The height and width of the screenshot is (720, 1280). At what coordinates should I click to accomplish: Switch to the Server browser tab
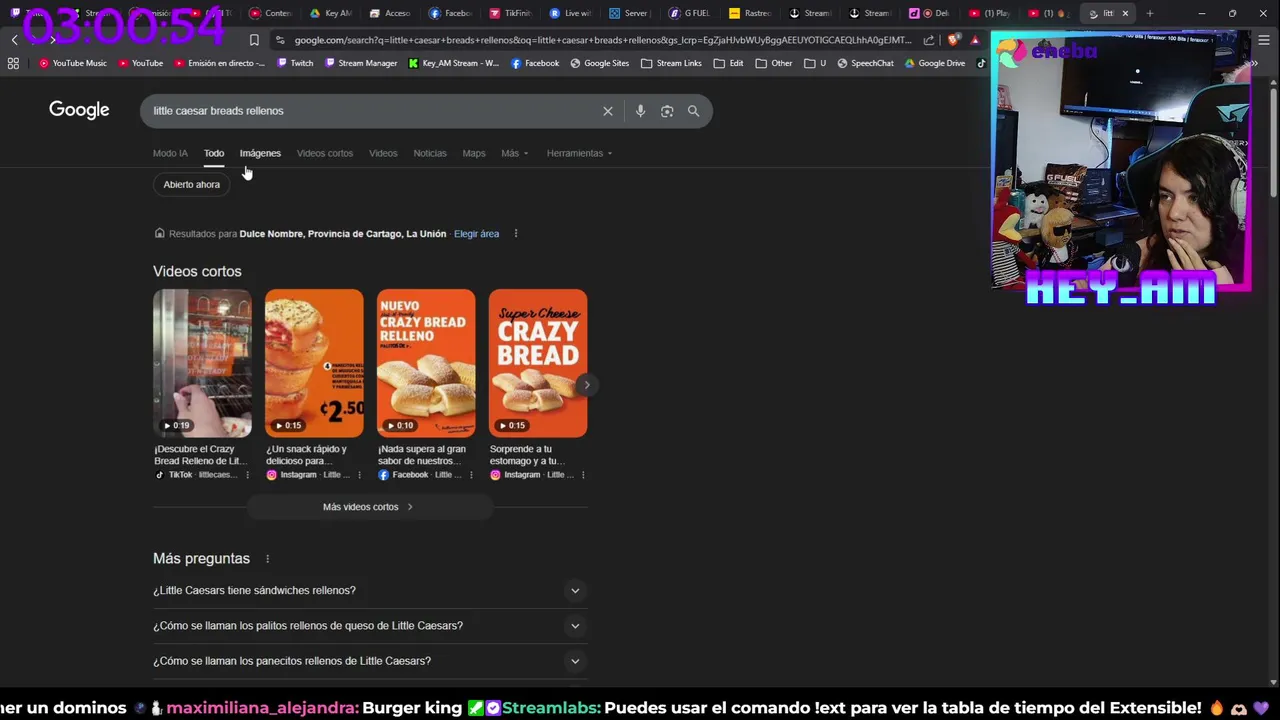[x=630, y=13]
